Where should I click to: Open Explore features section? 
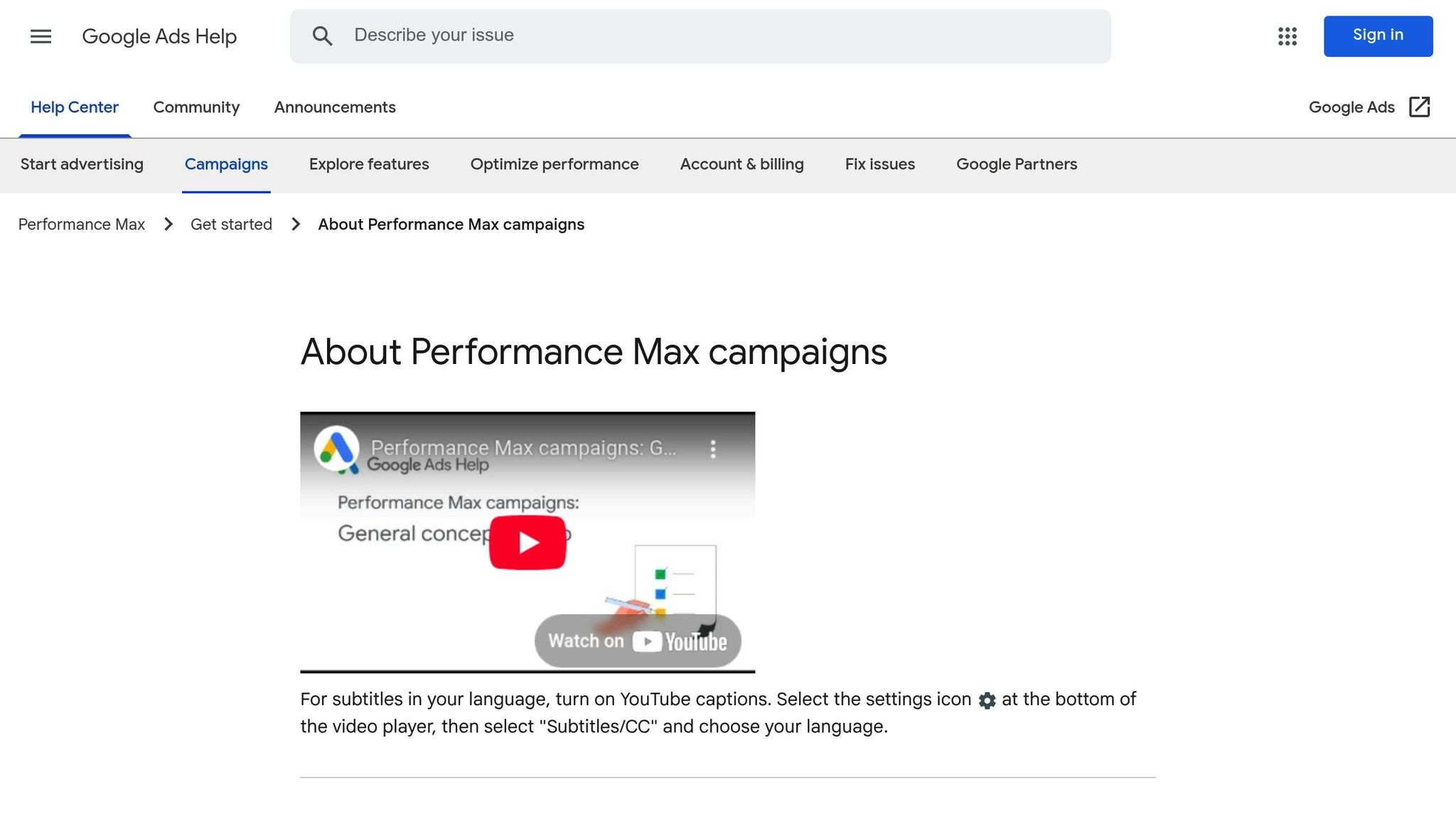[369, 164]
